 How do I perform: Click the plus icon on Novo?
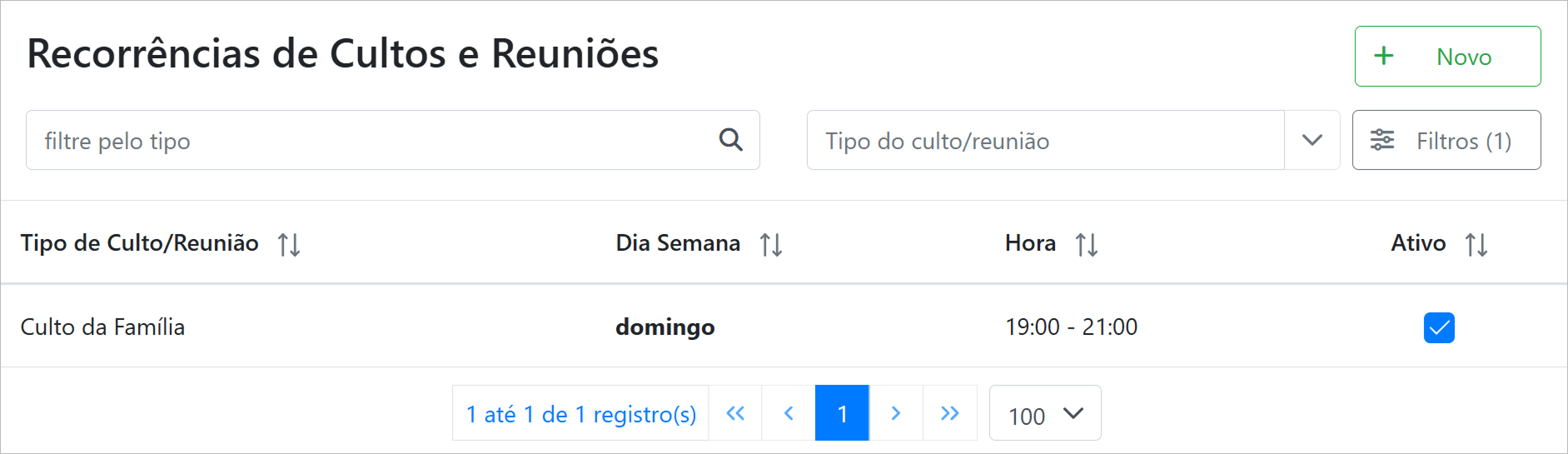tap(1383, 56)
